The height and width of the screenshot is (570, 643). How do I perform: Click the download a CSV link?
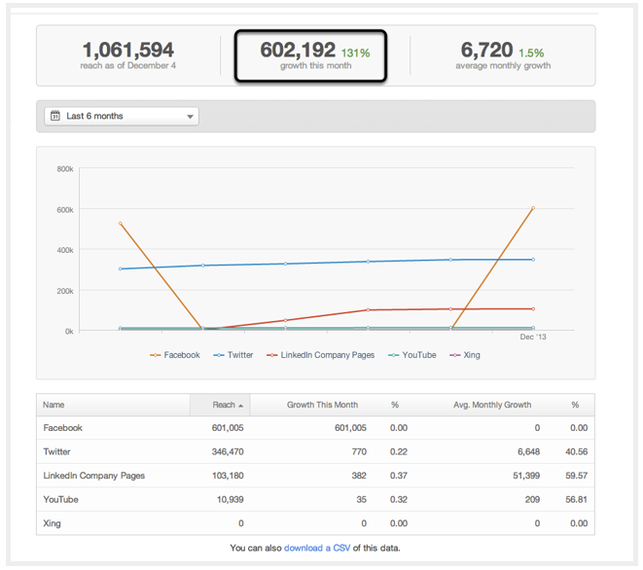[316, 548]
